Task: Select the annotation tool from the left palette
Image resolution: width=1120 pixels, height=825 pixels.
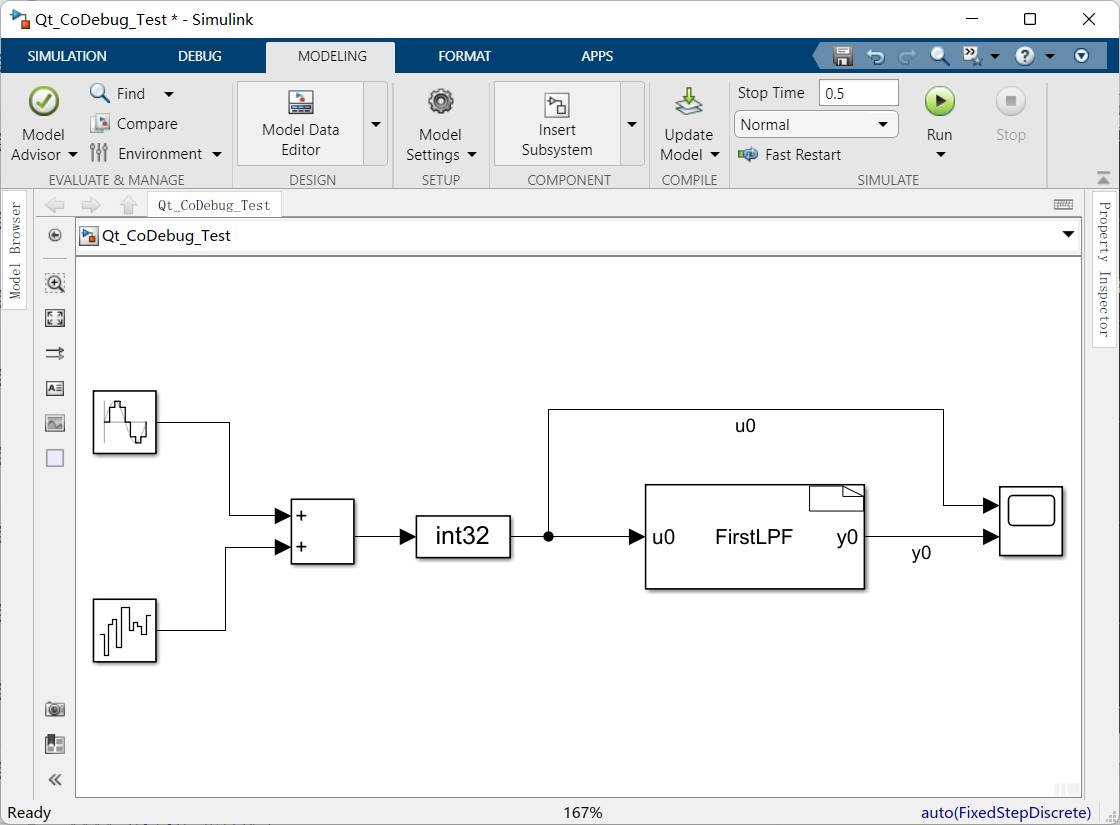Action: pyautogui.click(x=55, y=388)
